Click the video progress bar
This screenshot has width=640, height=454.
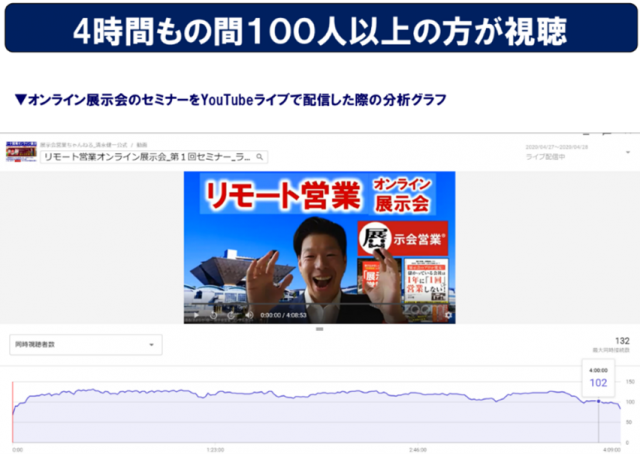320,305
